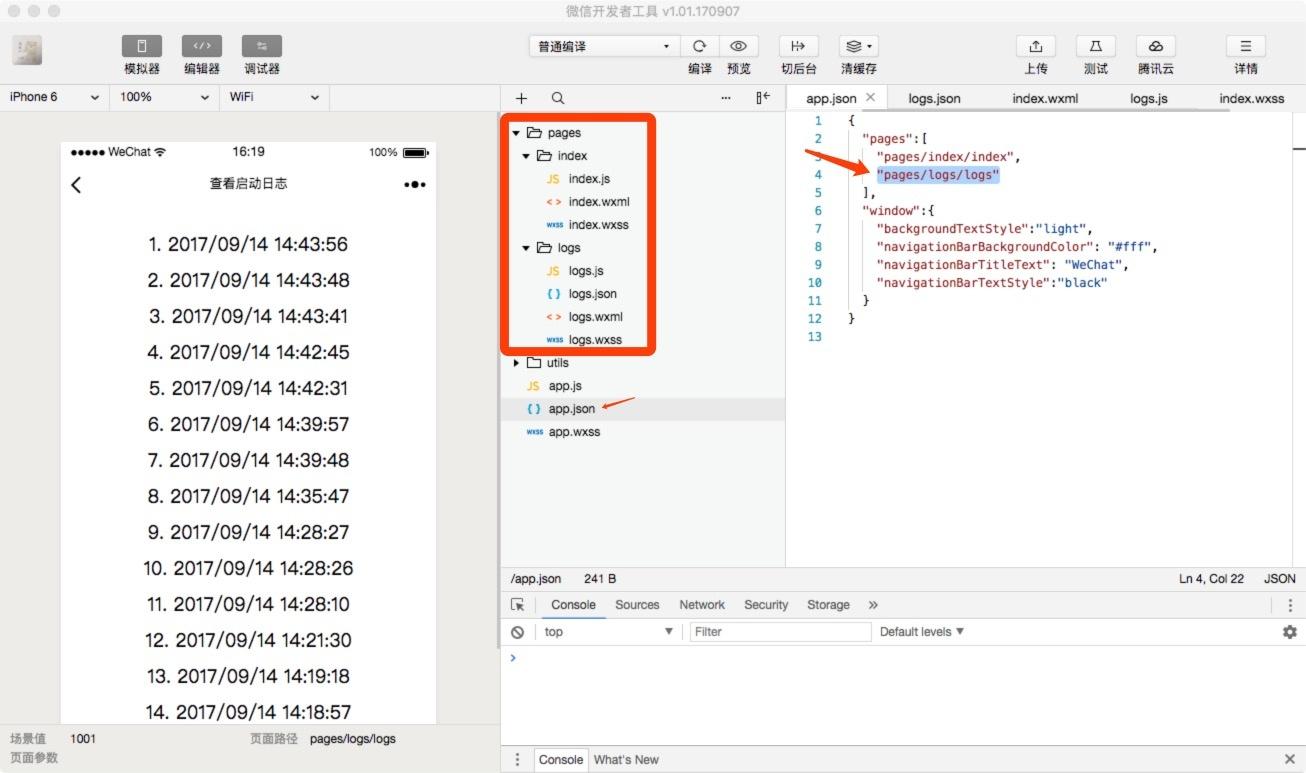Viewport: 1306px width, 773px height.
Task: Click the user avatar thumbnail
Action: 27,51
